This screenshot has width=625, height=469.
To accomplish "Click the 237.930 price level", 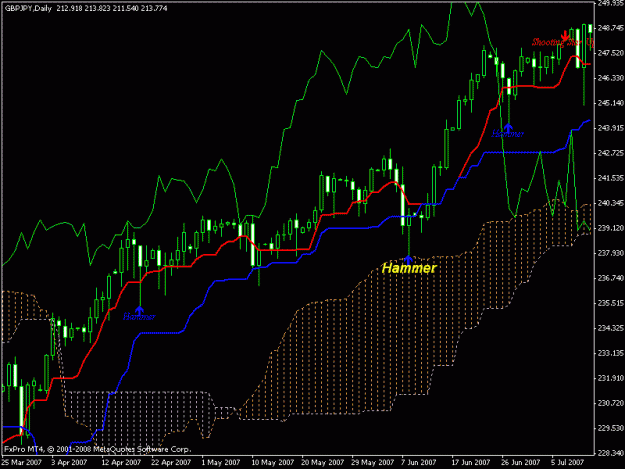I will coord(610,253).
